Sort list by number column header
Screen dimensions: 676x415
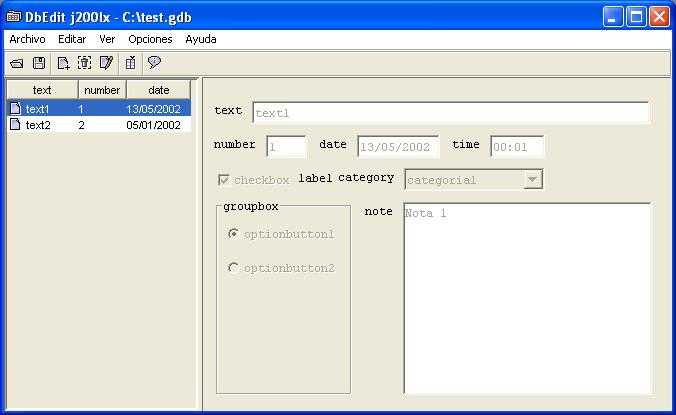102,90
